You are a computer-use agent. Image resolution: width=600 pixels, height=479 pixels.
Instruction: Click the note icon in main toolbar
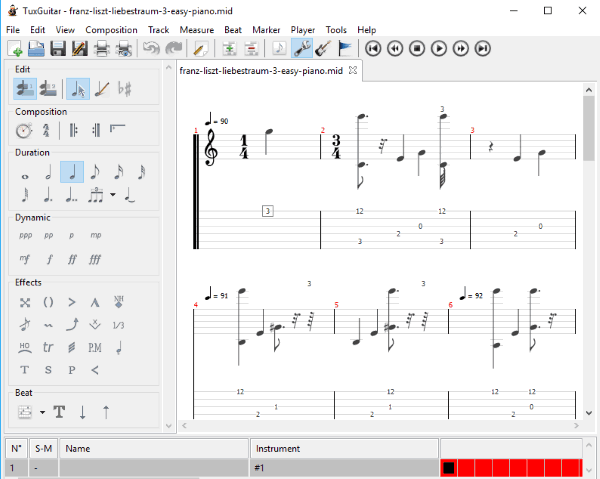point(279,49)
